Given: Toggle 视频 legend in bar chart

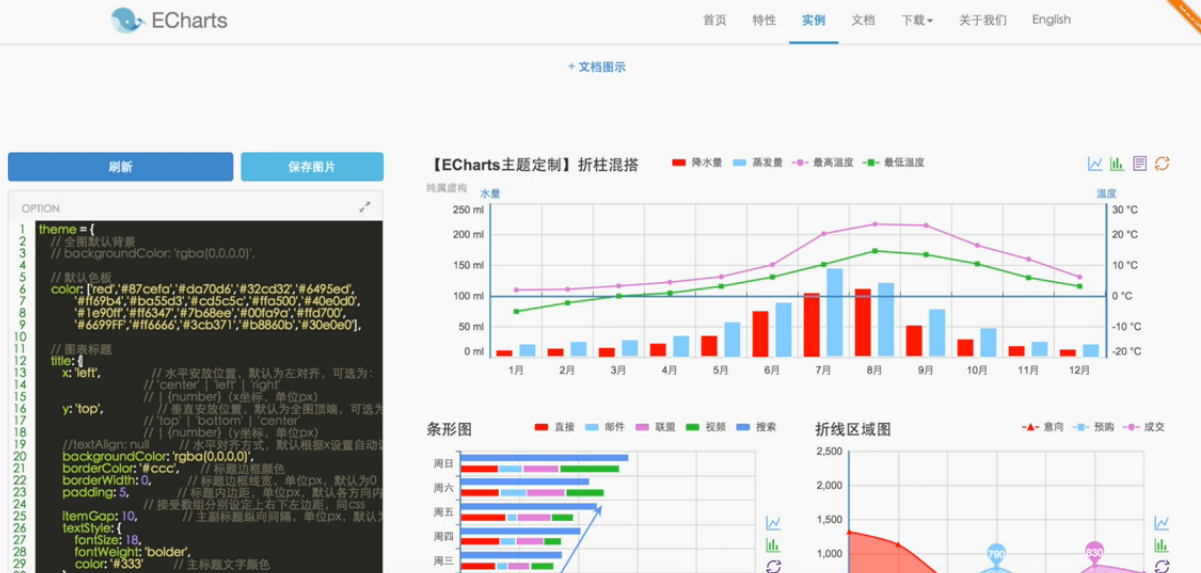Looking at the screenshot, I should pyautogui.click(x=706, y=427).
